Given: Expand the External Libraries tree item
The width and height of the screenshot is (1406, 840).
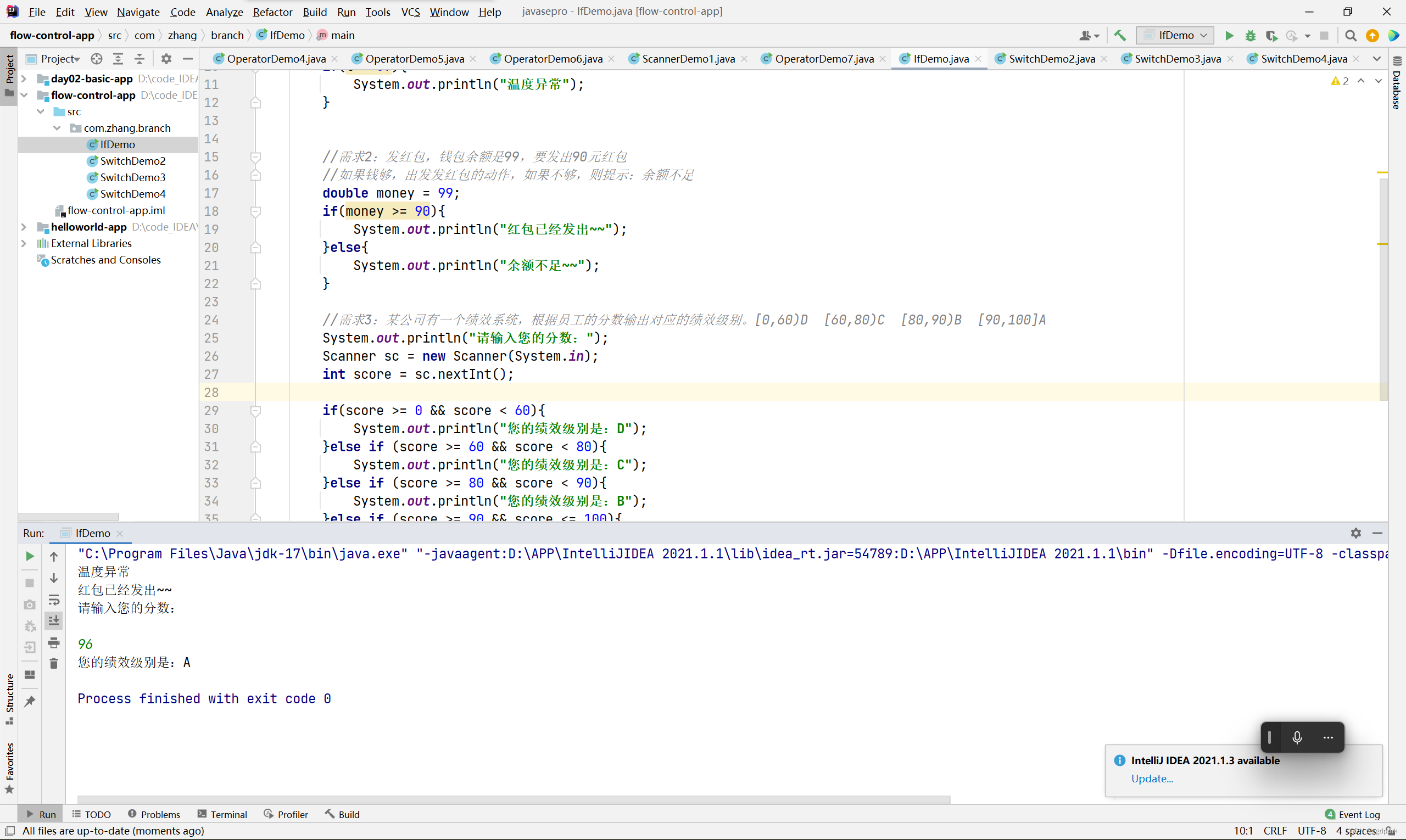Looking at the screenshot, I should click(22, 243).
